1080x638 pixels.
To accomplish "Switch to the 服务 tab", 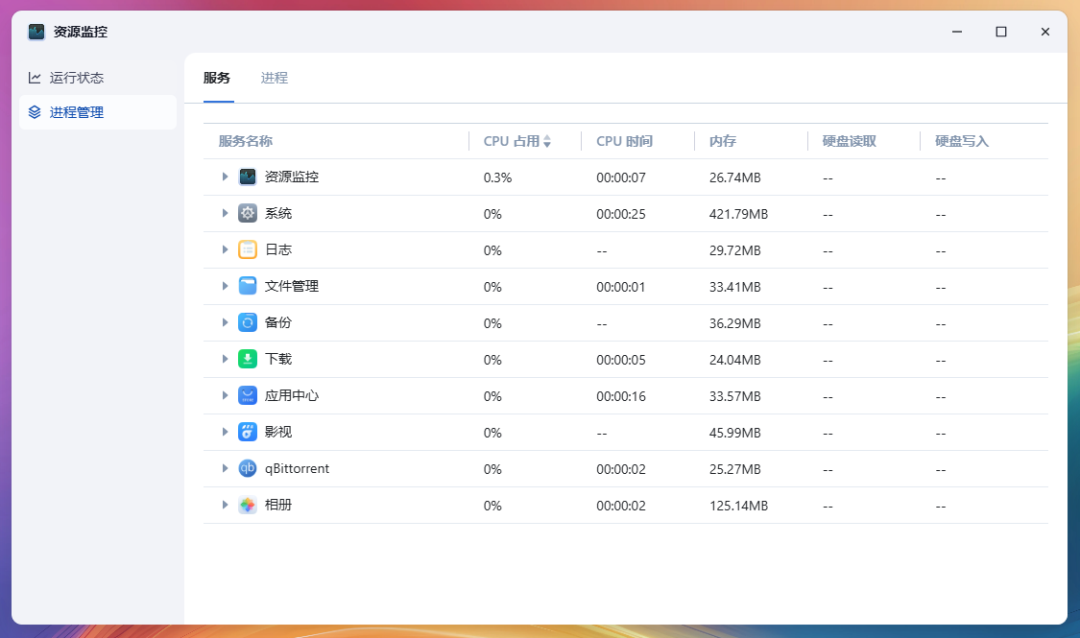I will point(217,78).
